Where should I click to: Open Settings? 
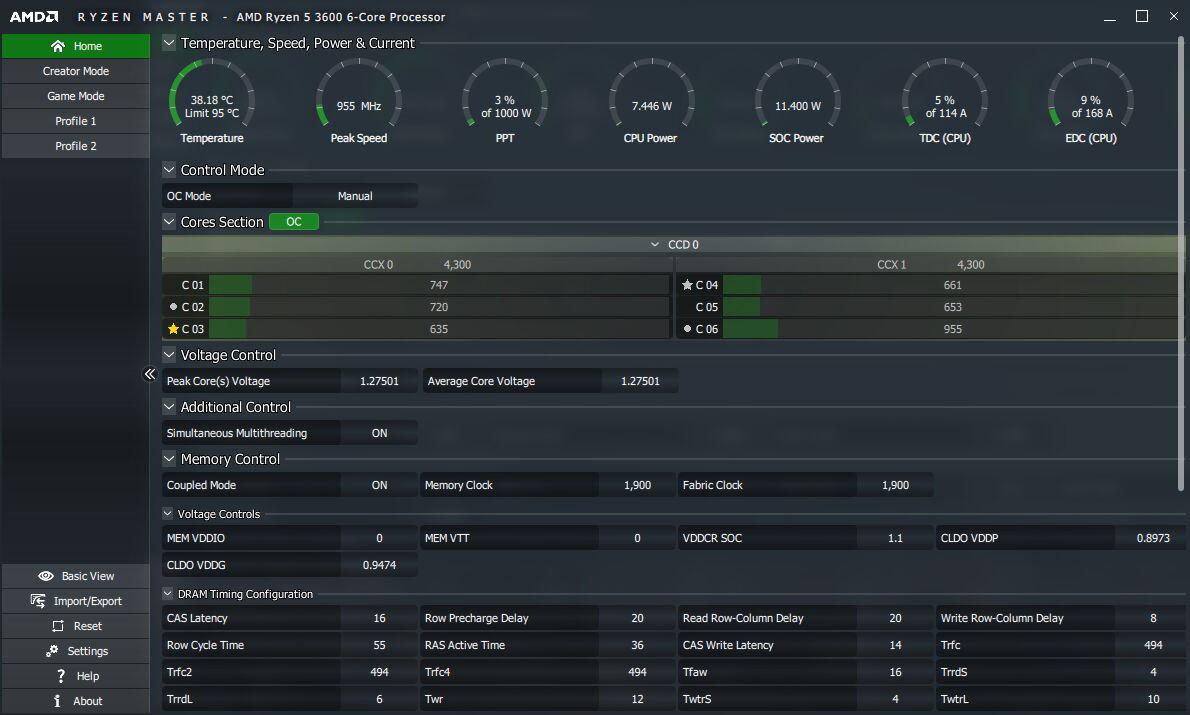76,651
